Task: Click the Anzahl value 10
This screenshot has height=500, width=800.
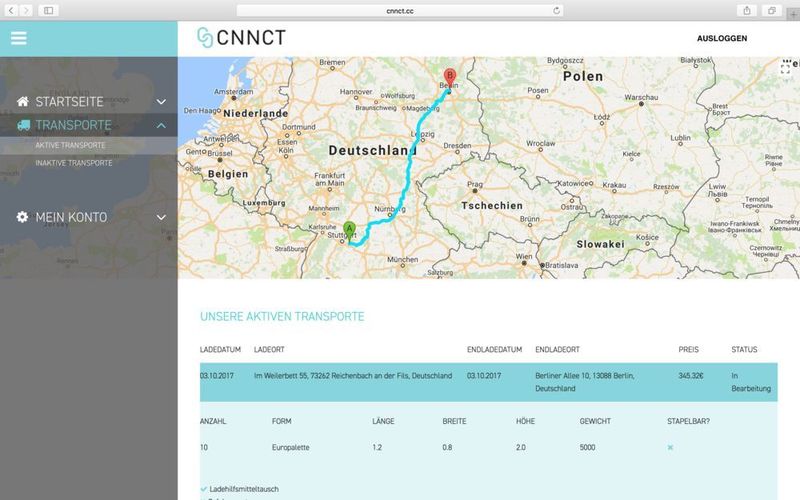Action: pos(204,447)
